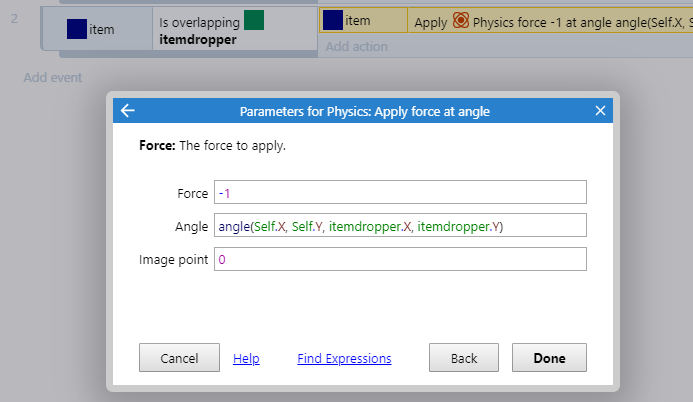Image resolution: width=693 pixels, height=402 pixels.
Task: Click the Back button
Action: 464,357
